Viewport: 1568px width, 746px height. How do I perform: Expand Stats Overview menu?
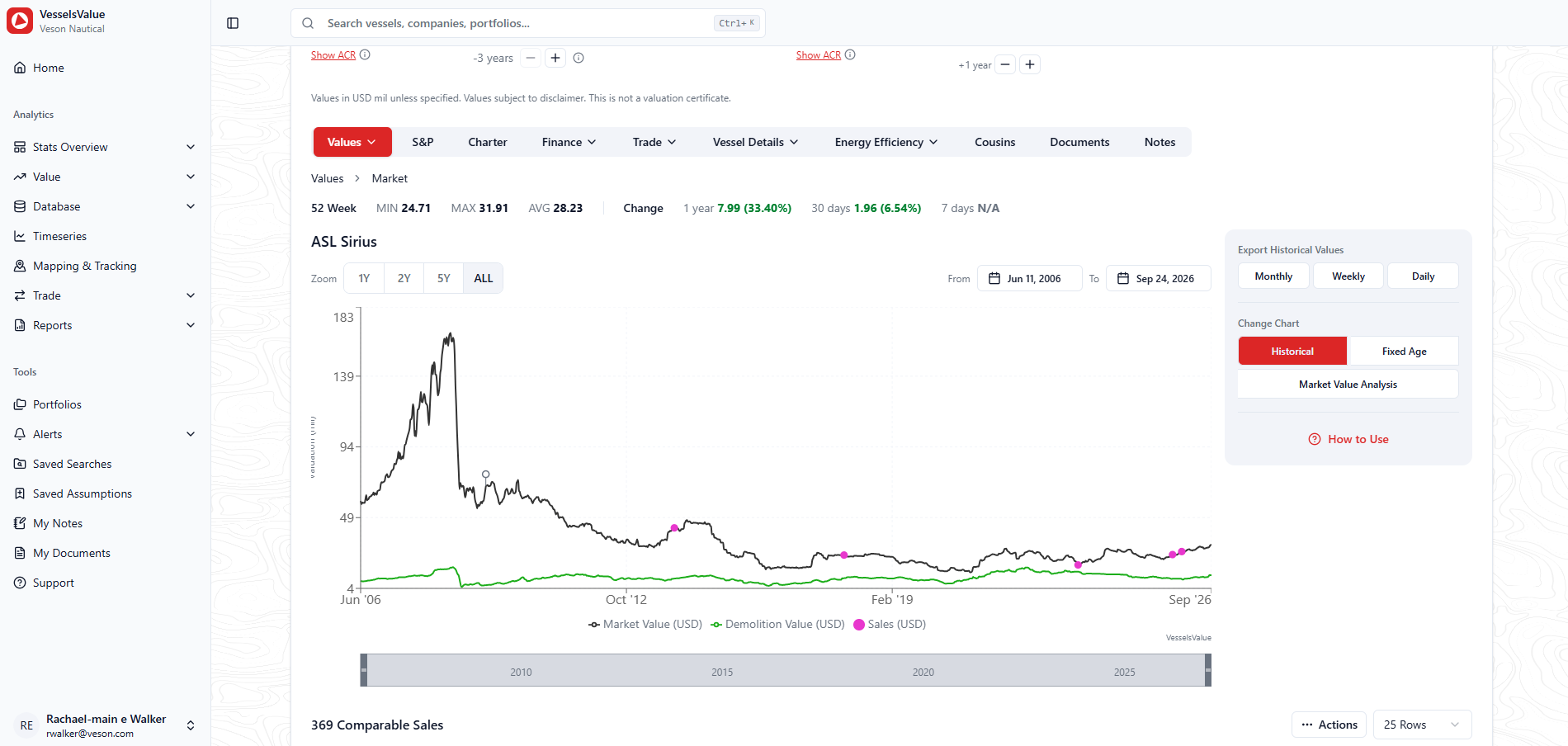click(106, 147)
